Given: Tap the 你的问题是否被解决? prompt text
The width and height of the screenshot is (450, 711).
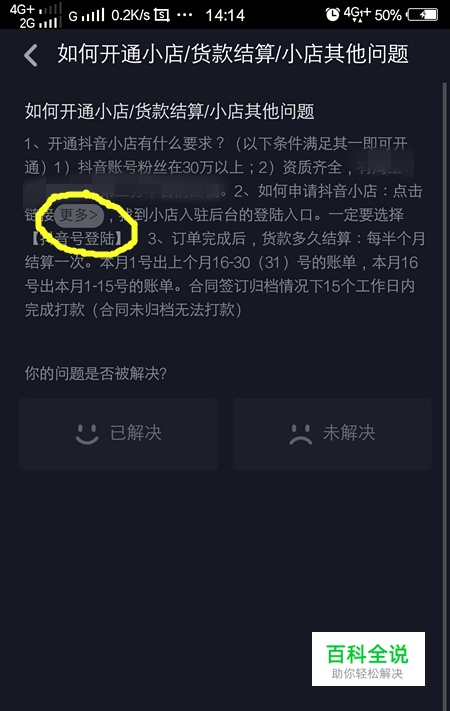Looking at the screenshot, I should click(96, 373).
